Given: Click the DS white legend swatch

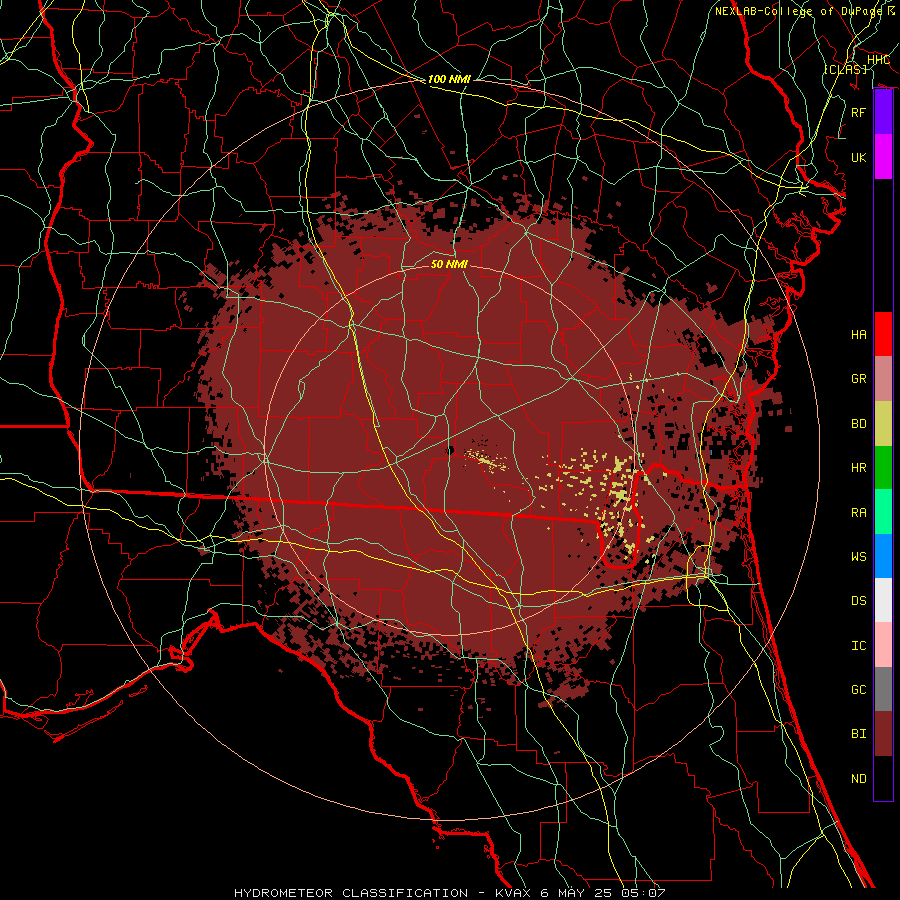Looking at the screenshot, I should pos(883,600).
